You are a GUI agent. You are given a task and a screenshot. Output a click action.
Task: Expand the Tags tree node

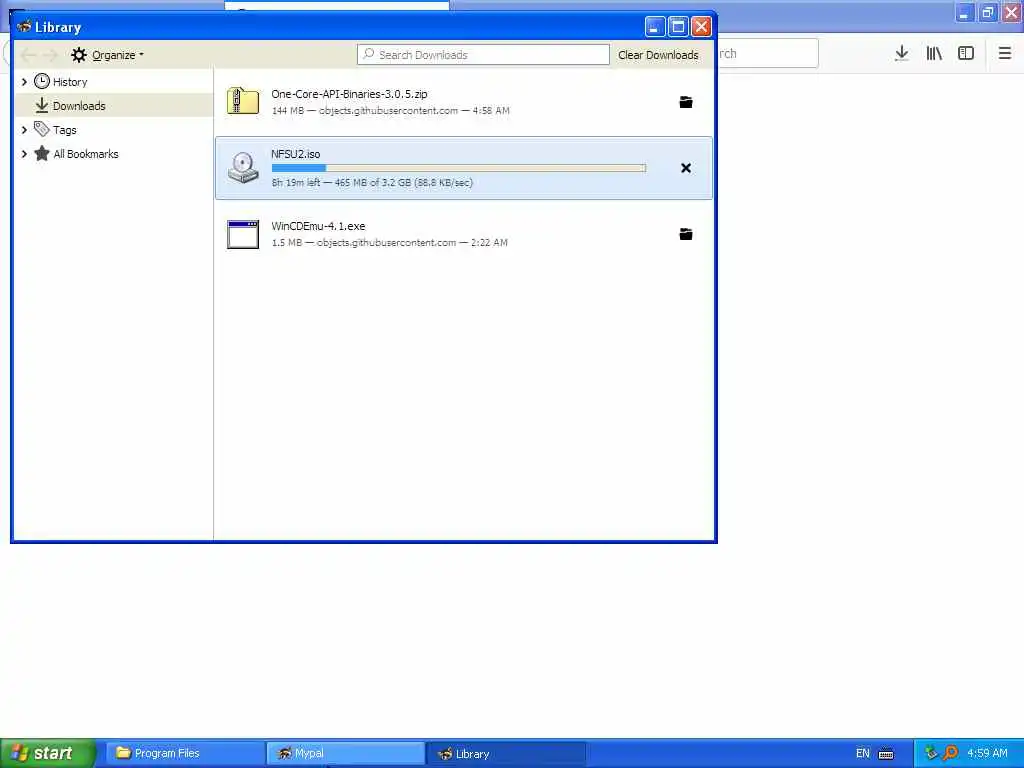pos(24,130)
